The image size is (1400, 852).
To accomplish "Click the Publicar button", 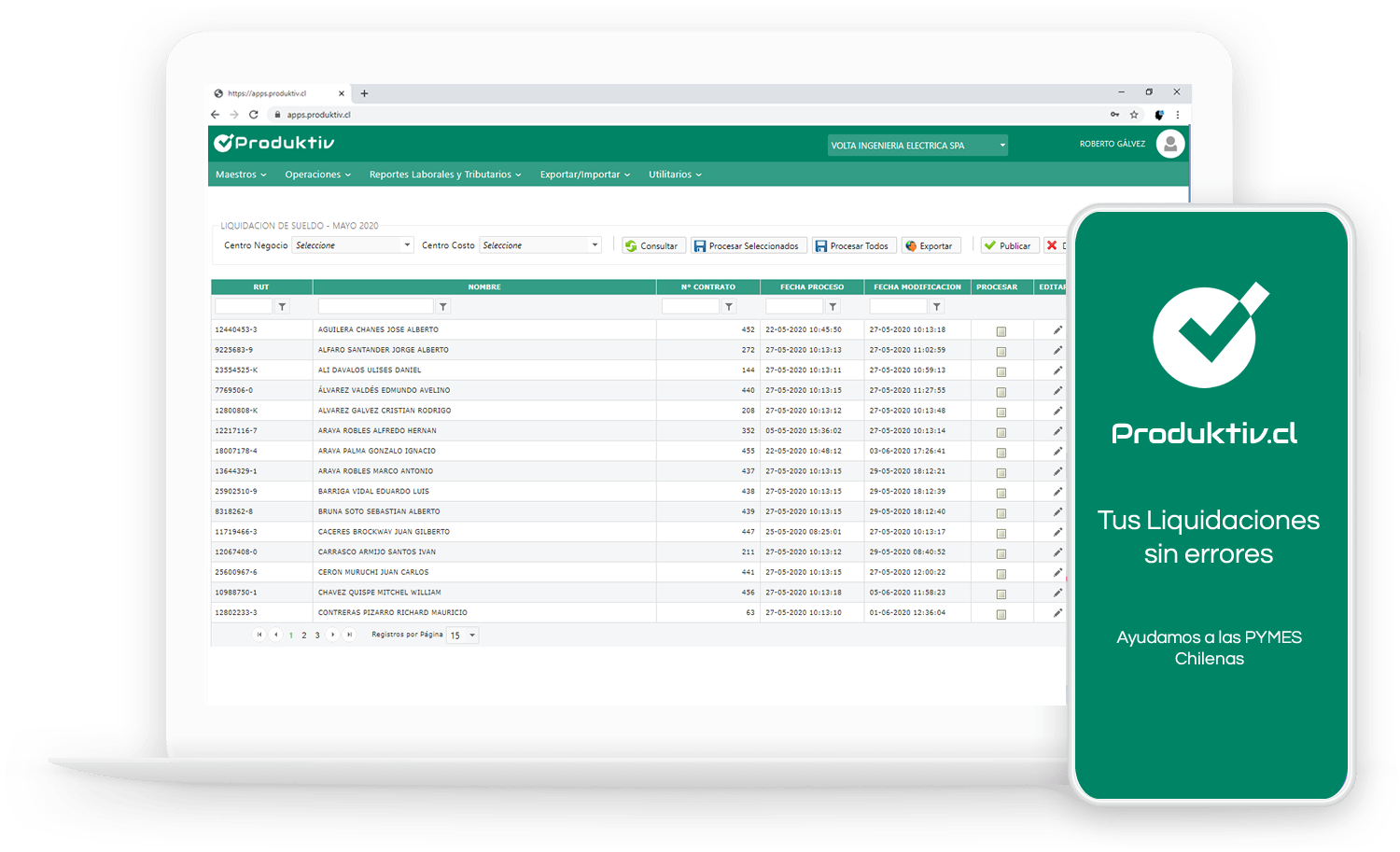I will point(1010,245).
